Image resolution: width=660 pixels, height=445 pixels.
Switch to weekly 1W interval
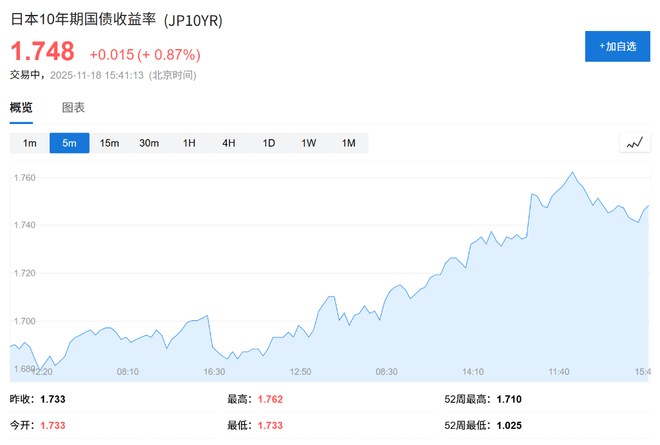(309, 143)
